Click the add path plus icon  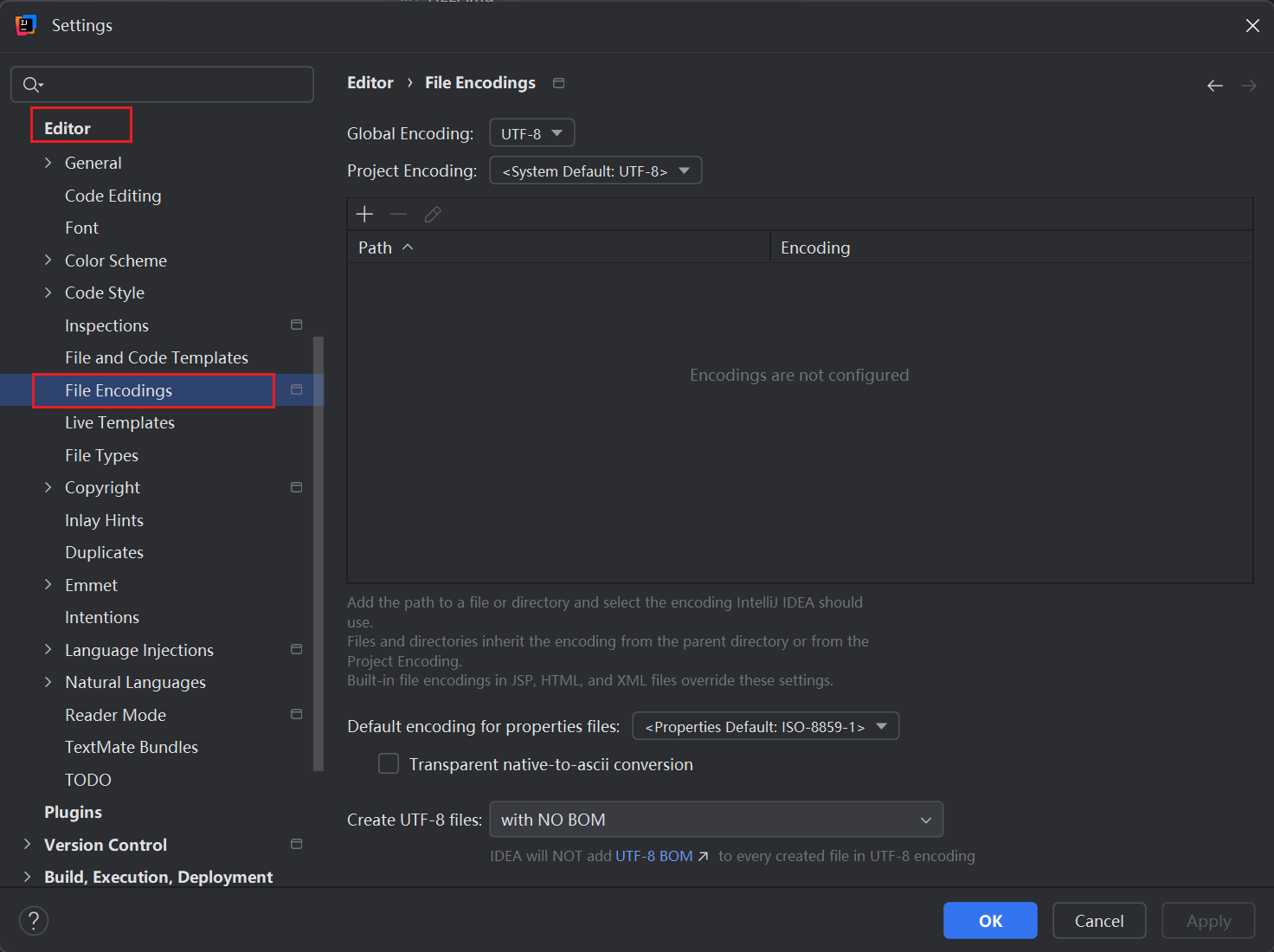pos(364,215)
